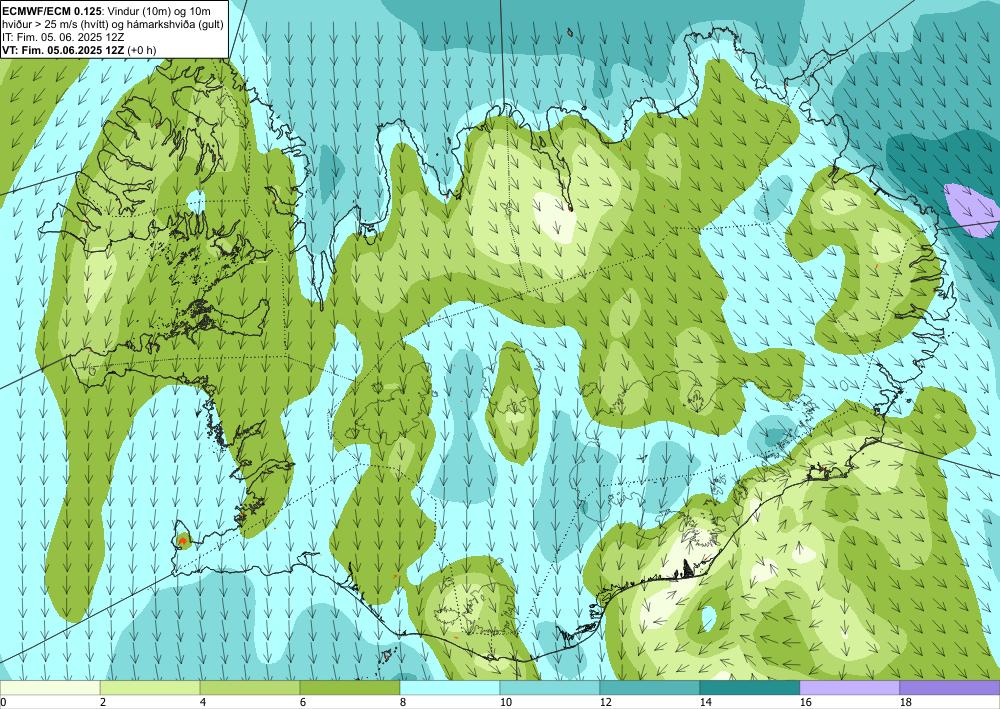Click the orange gust marker on the western peninsula tip
Screen dimensions: 1000x709
tap(183, 541)
